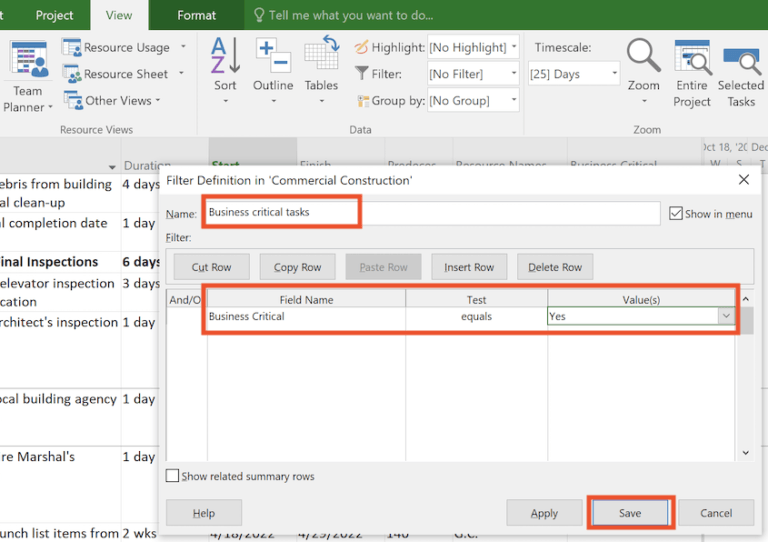The height and width of the screenshot is (542, 768).
Task: Click the Test column header
Action: click(x=476, y=299)
